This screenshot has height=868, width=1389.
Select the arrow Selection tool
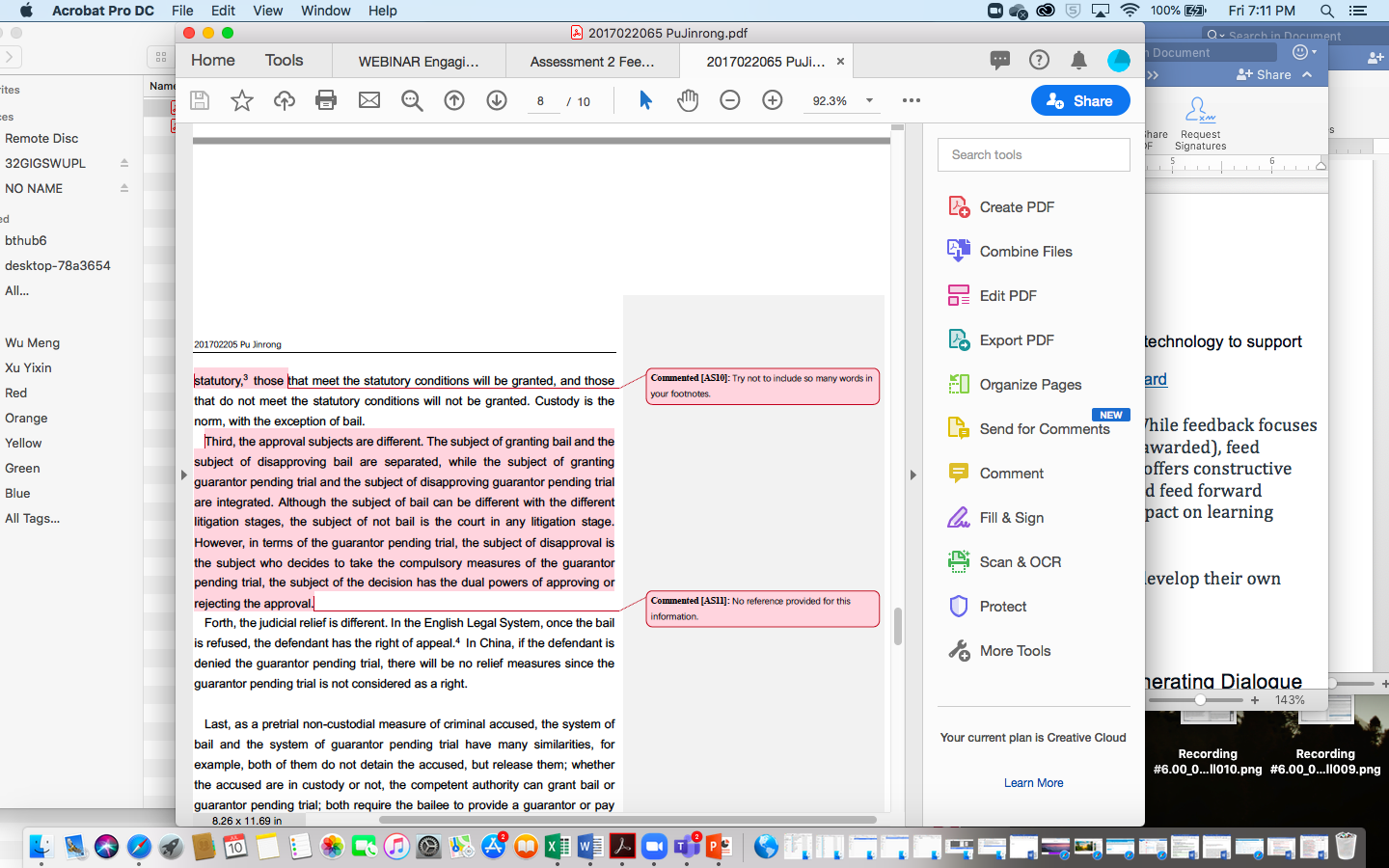point(645,100)
